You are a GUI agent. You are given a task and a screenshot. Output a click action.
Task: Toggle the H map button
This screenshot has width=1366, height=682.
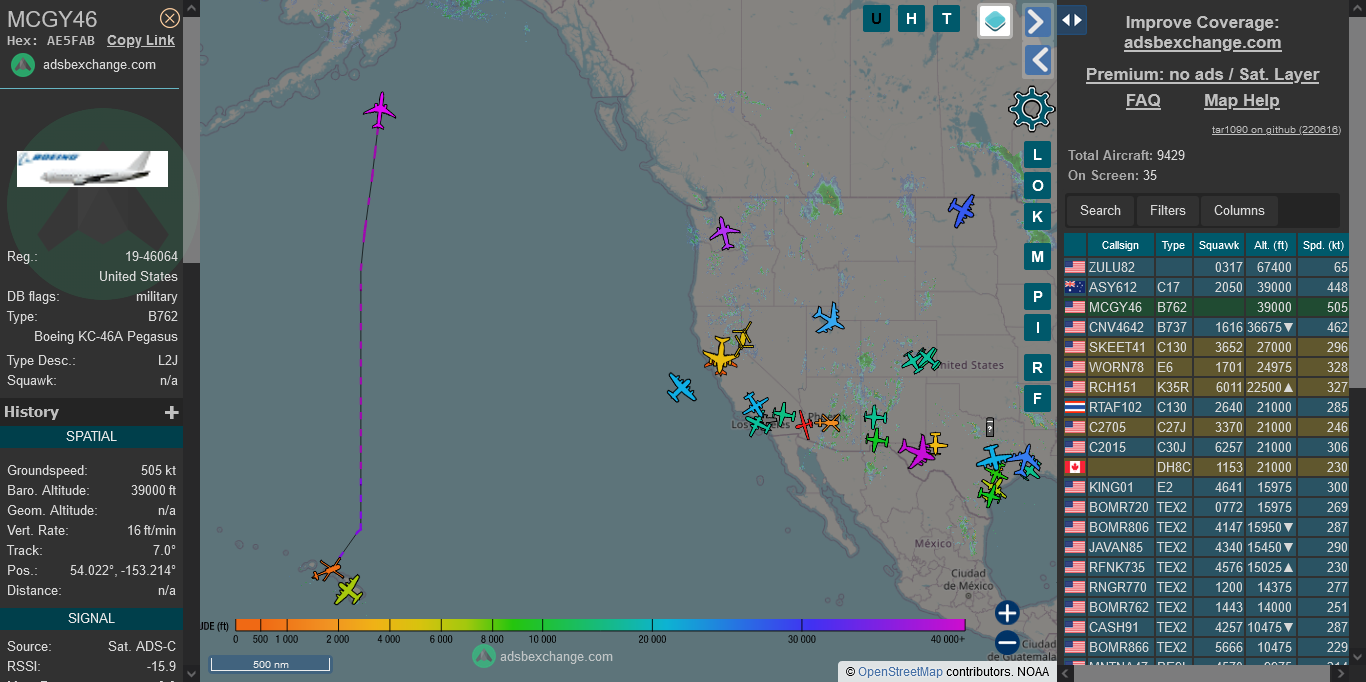911,18
